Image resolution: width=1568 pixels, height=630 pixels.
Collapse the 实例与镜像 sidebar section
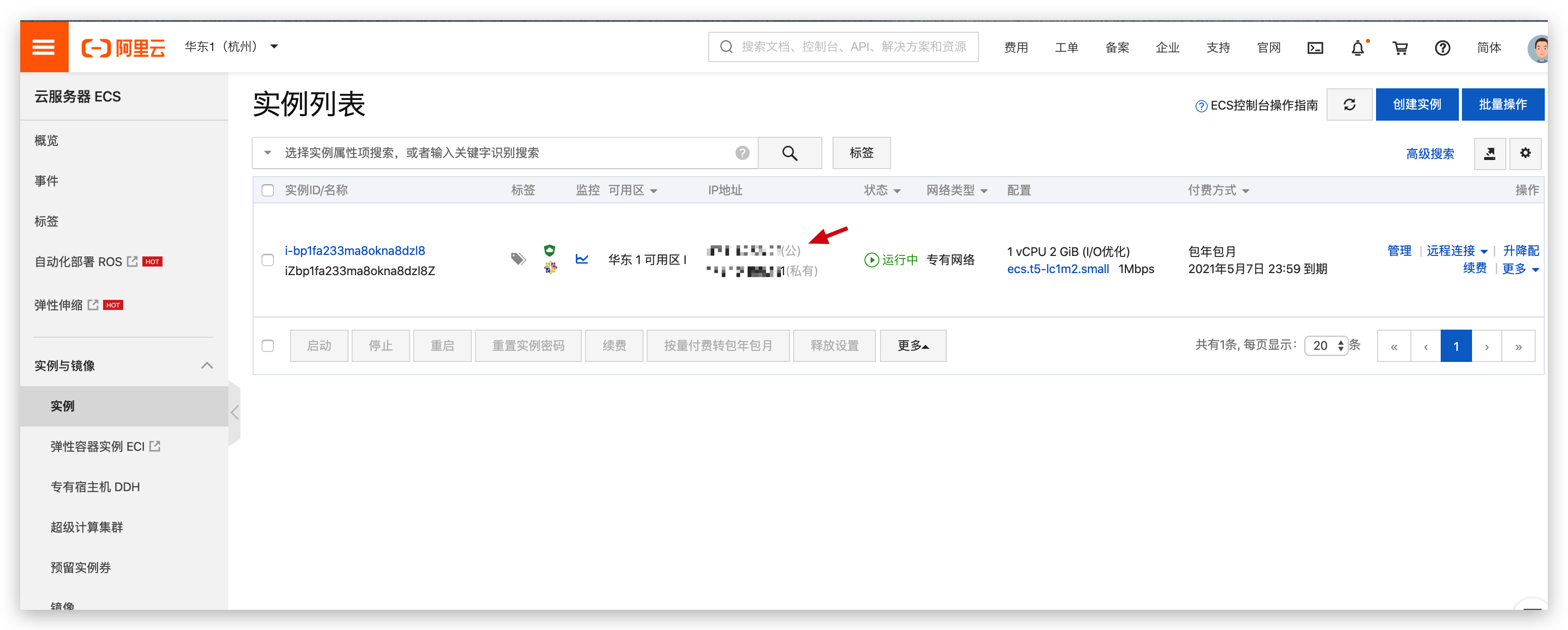click(x=207, y=365)
